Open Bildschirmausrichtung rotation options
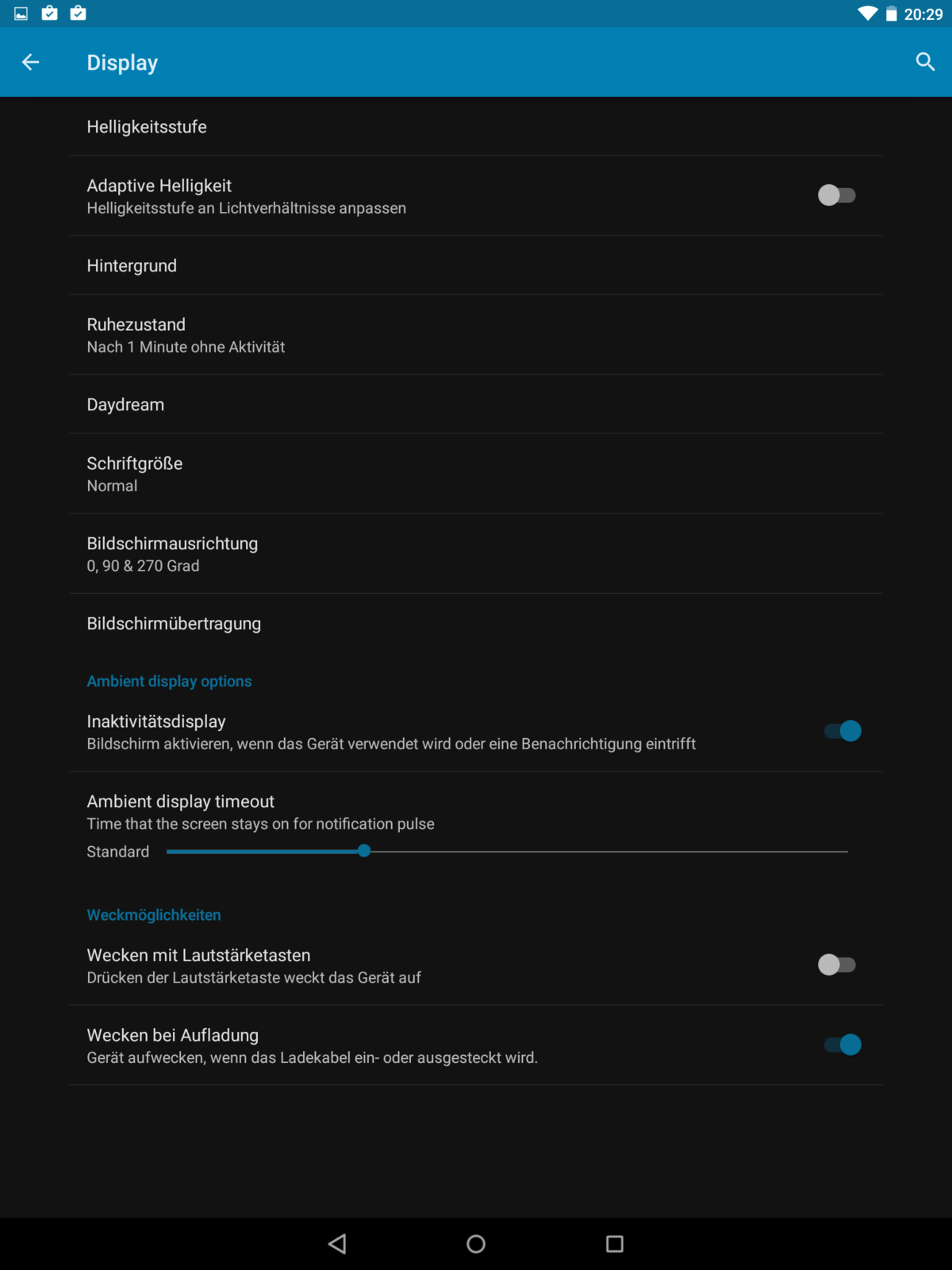Screen dimensions: 952x1270 pyautogui.click(x=476, y=554)
